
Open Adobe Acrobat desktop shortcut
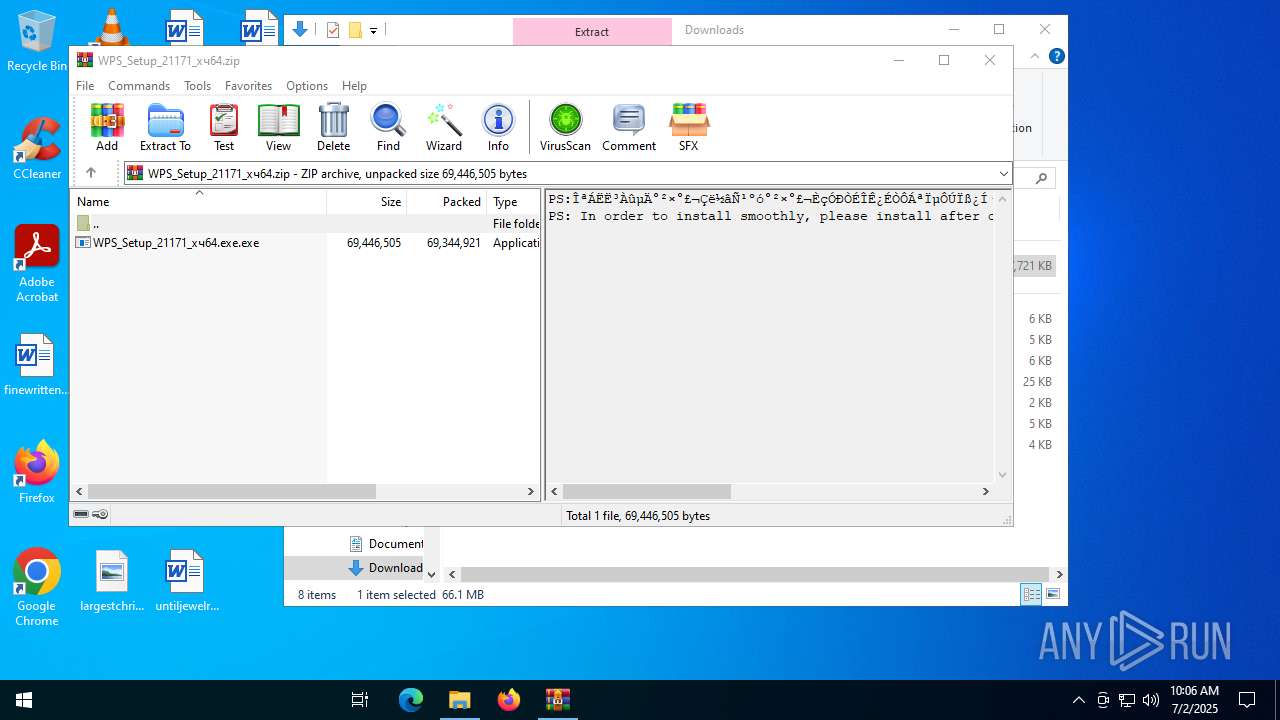(x=37, y=264)
